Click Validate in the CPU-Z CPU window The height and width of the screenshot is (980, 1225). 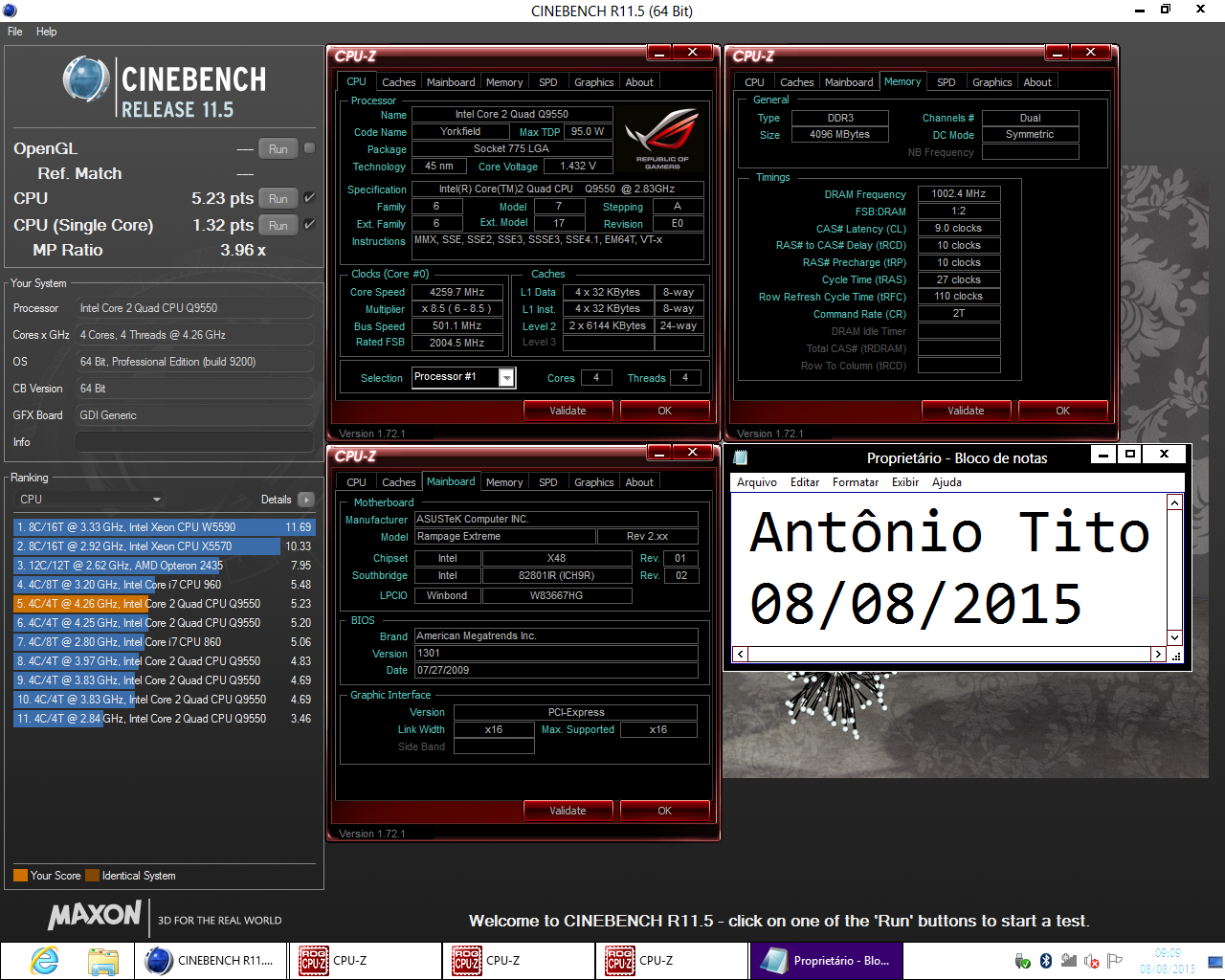point(568,411)
